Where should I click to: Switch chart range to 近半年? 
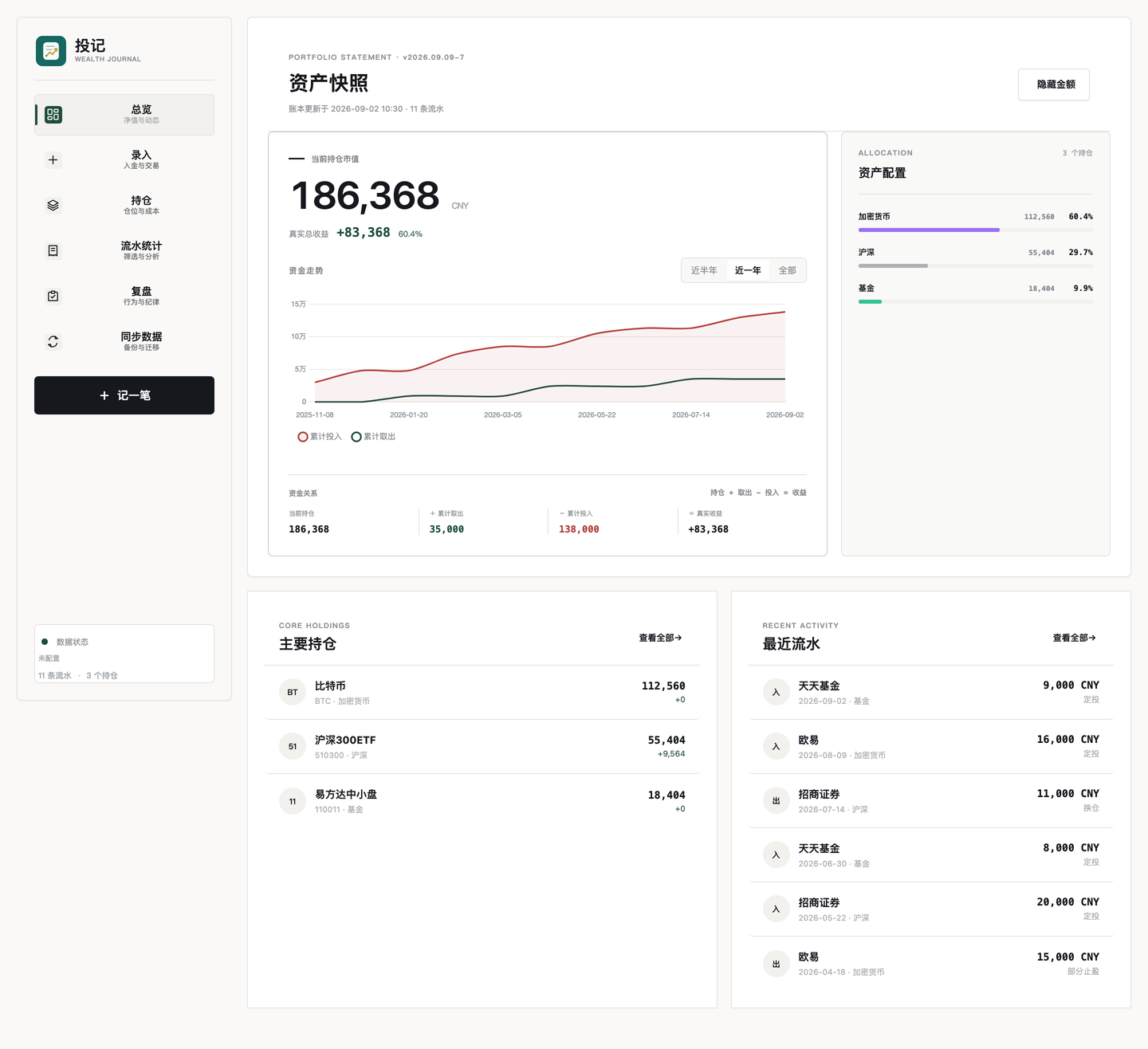coord(704,270)
